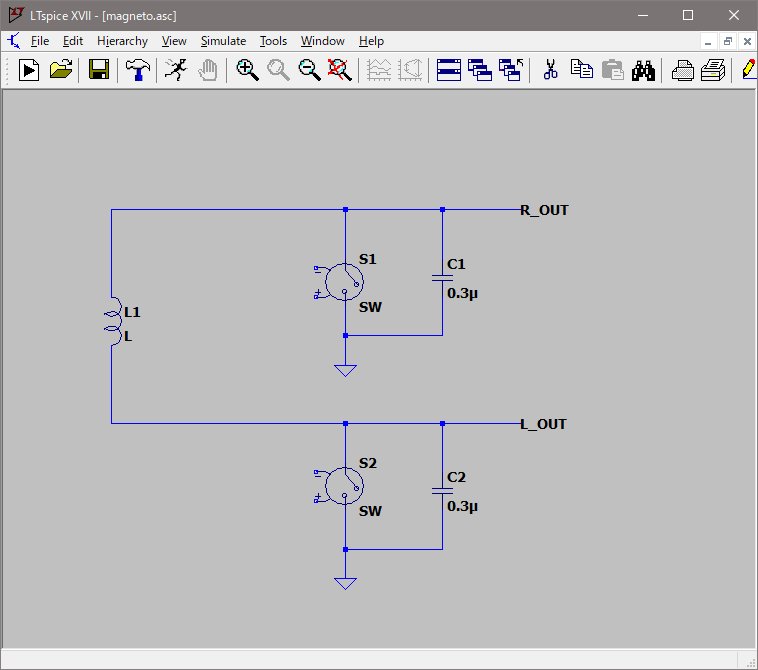The height and width of the screenshot is (670, 758).
Task: Zoom to fit using the crossed magnifier icon
Action: (341, 70)
